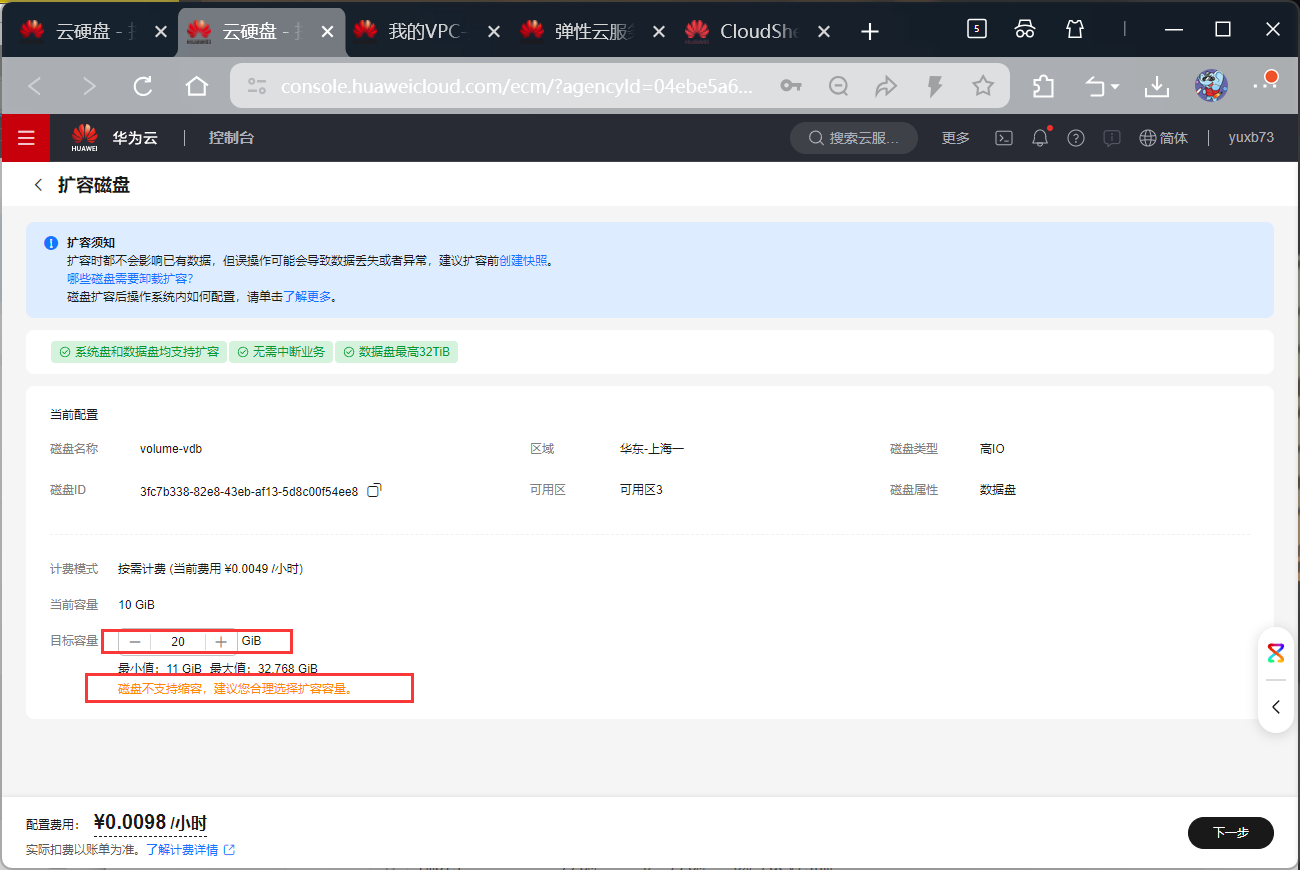Switch language via globe 简体
The width and height of the screenshot is (1300, 870).
[x=1164, y=138]
